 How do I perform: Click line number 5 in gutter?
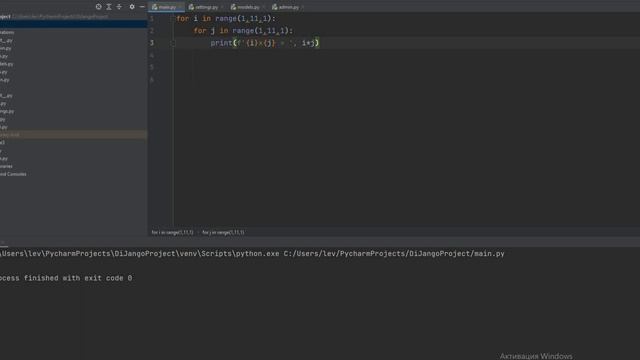(x=152, y=67)
